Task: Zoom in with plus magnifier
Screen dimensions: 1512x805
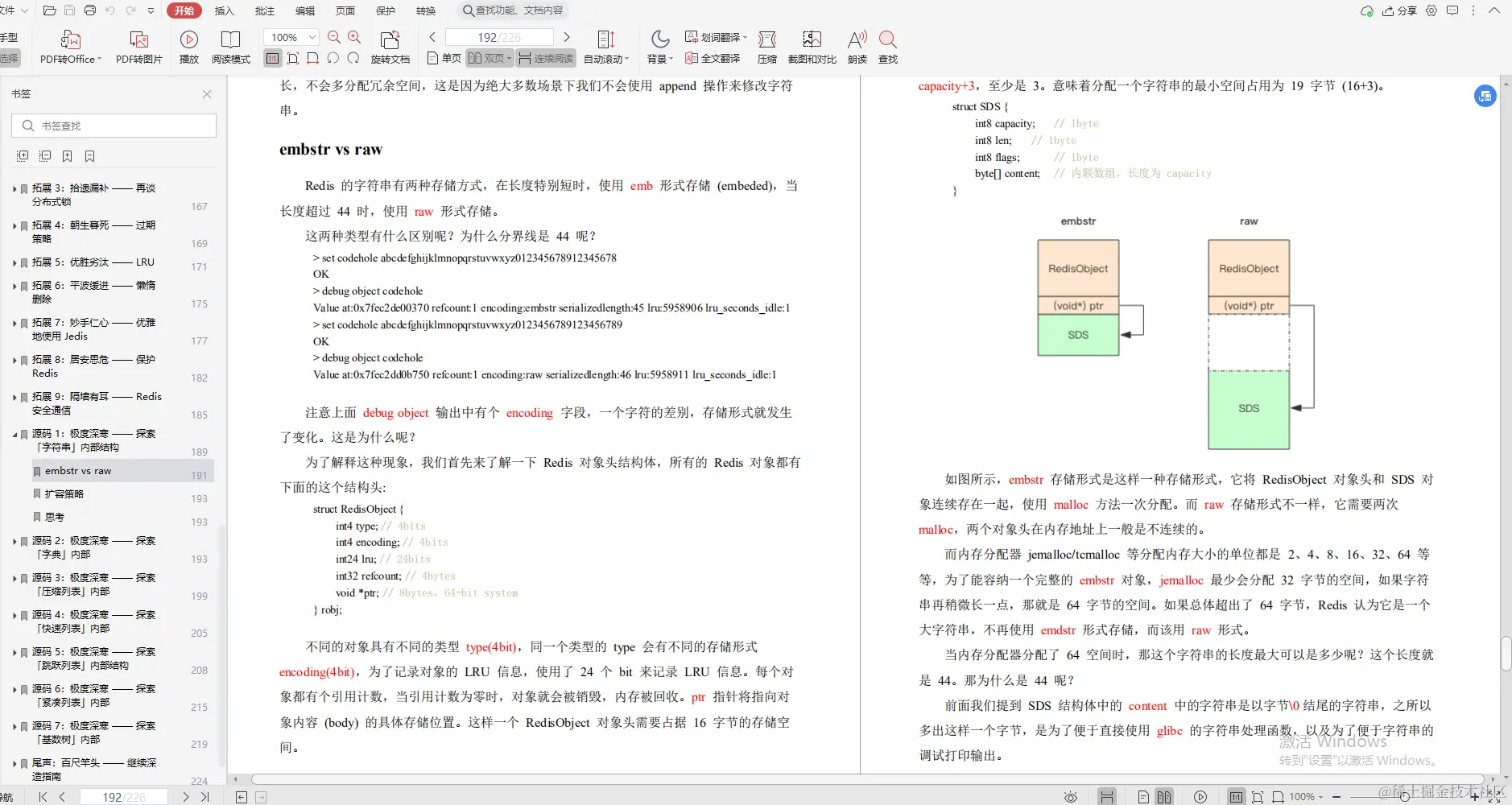Action: pos(354,37)
